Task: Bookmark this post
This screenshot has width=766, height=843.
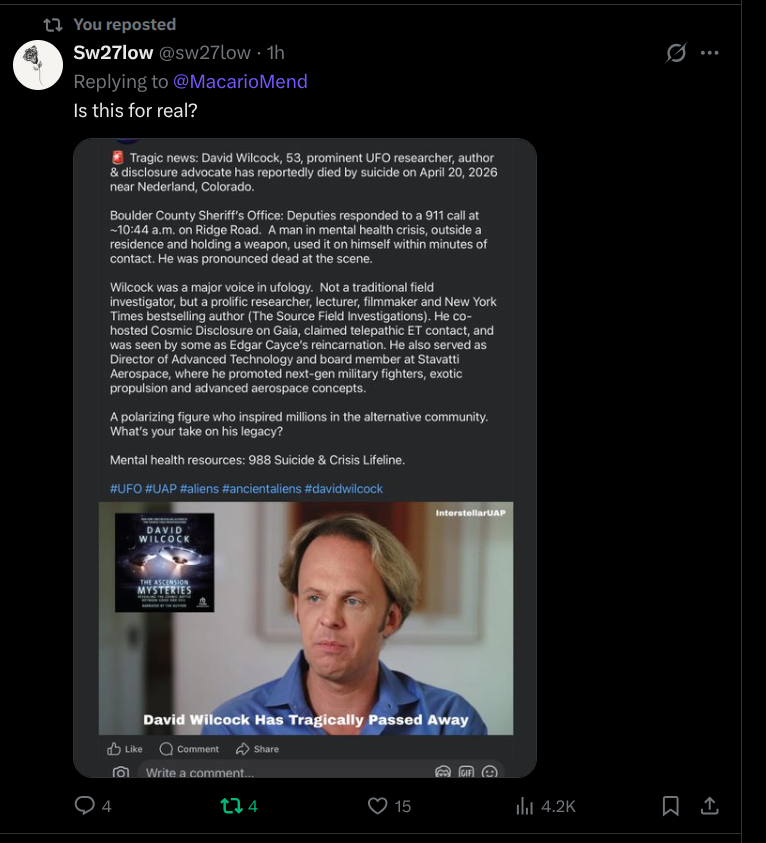Action: point(671,805)
